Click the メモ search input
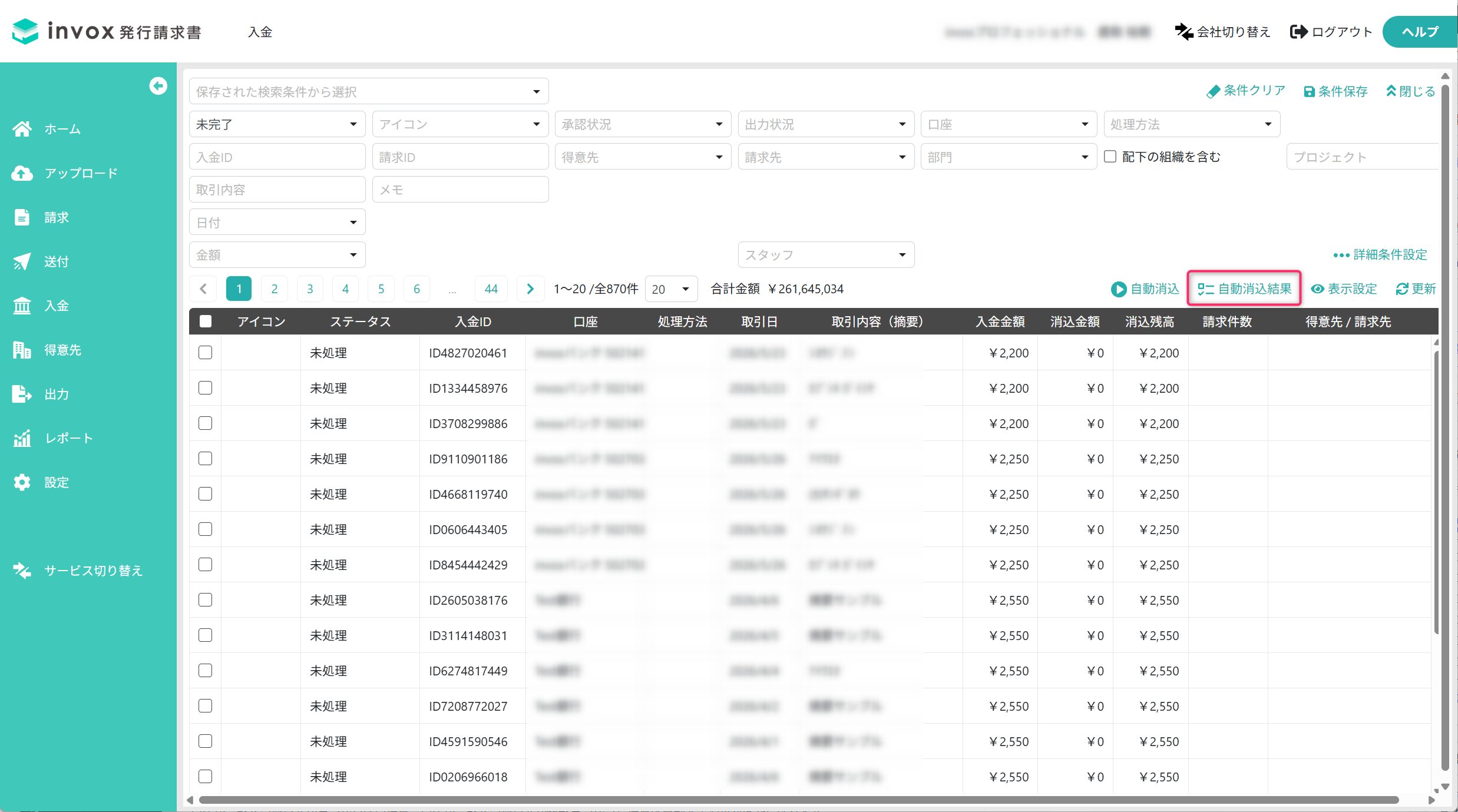This screenshot has width=1458, height=812. point(460,190)
